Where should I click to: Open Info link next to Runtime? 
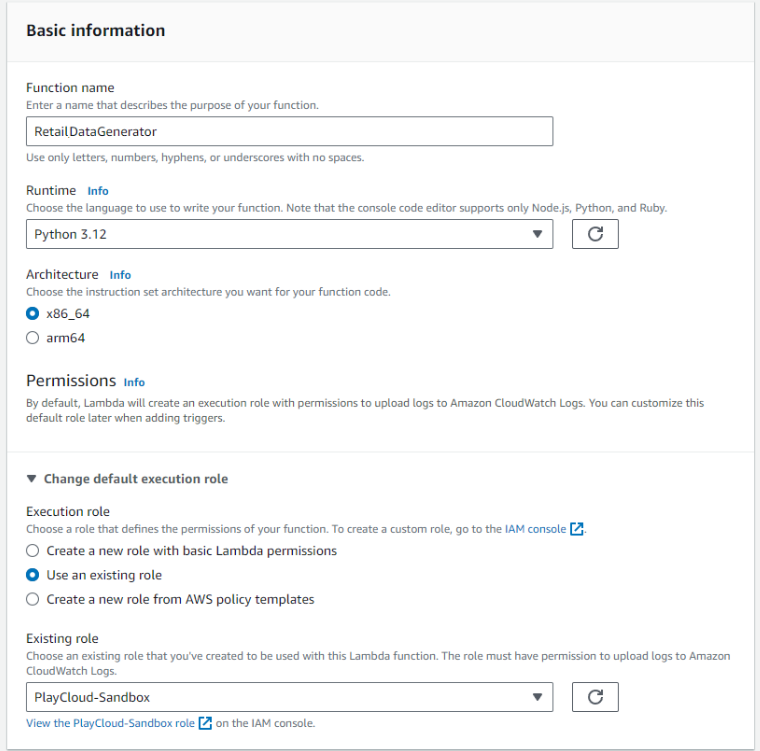[x=98, y=191]
